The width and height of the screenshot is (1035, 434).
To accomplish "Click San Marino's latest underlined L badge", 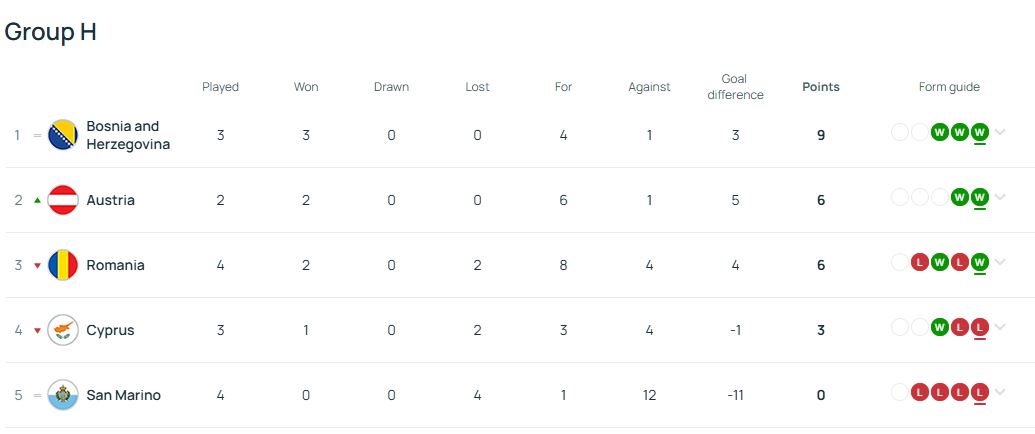I will point(980,392).
